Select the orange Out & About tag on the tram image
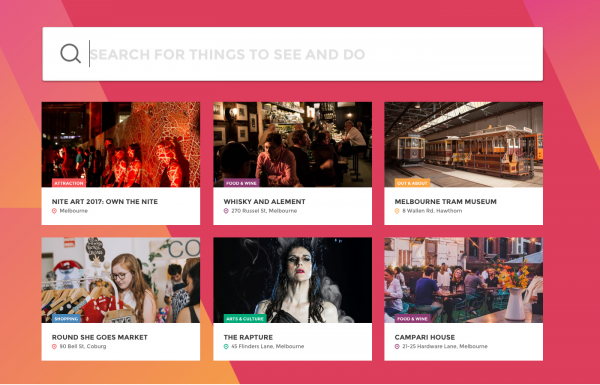600x385 pixels. [412, 183]
